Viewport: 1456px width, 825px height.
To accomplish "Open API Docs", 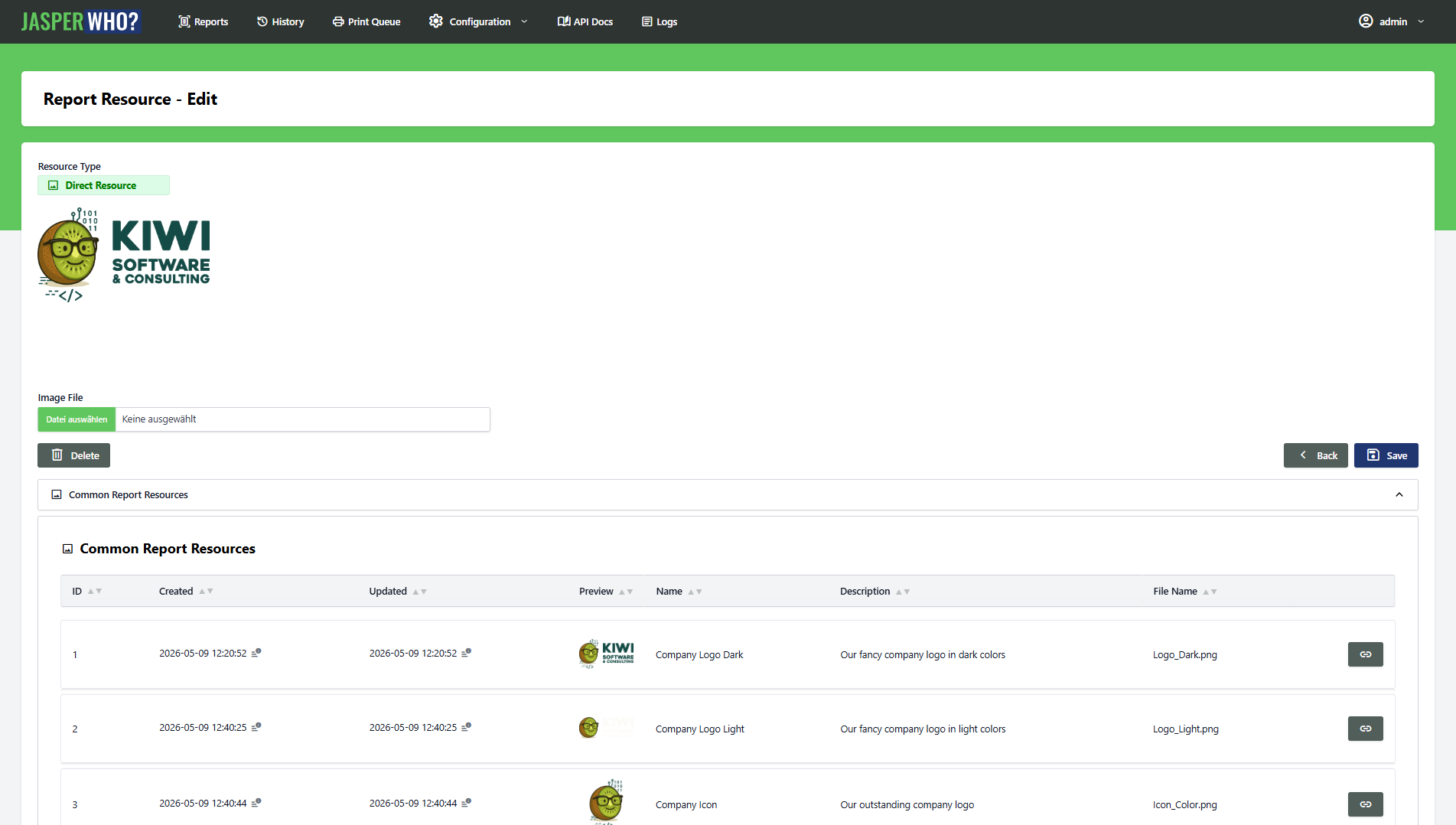I will pyautogui.click(x=585, y=21).
